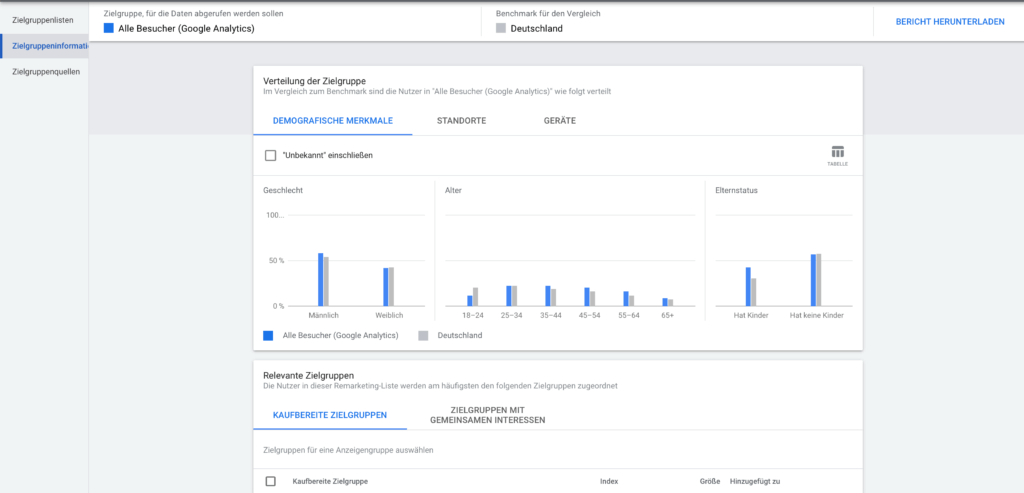Screen dimensions: 1024x493
Task: Open Zielgruppenlisten in the sidebar
Action: [44, 20]
